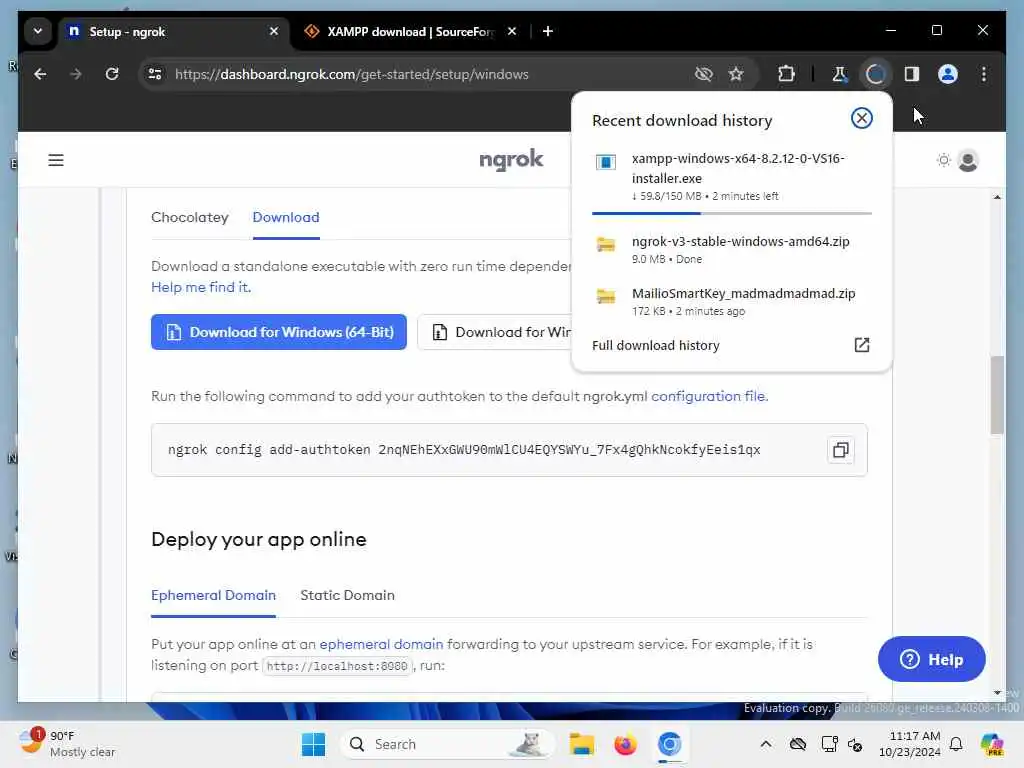1024x768 pixels.
Task: Select the Download tab
Action: [285, 217]
